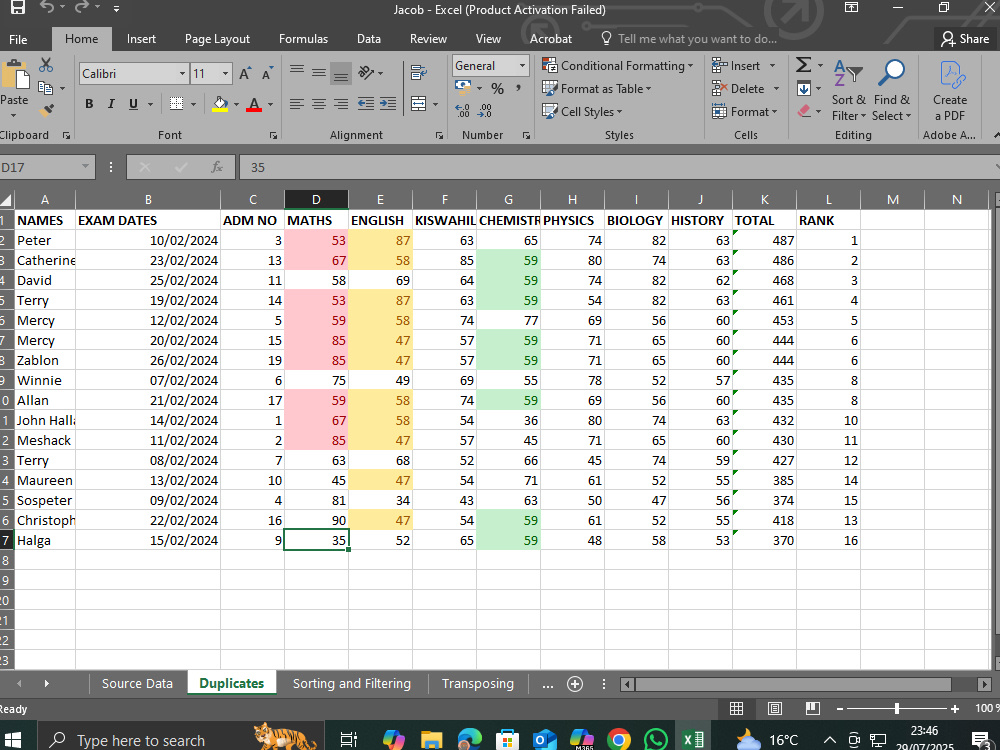Click the Save icon in quick access toolbar
Viewport: 1000px width, 750px height.
click(17, 8)
